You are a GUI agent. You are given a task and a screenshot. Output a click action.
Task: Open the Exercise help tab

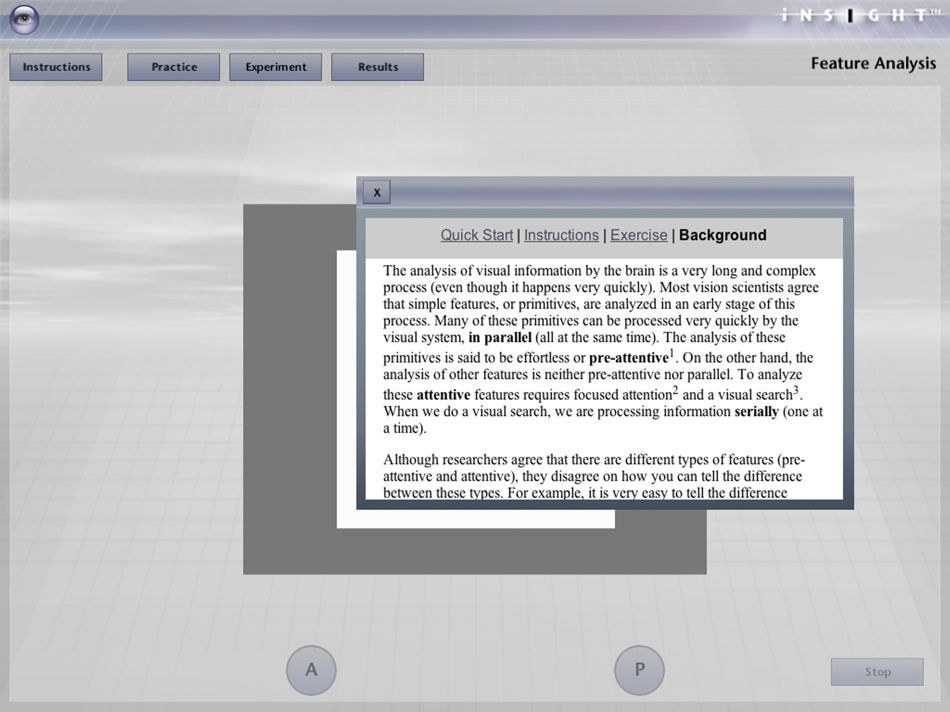(x=639, y=235)
